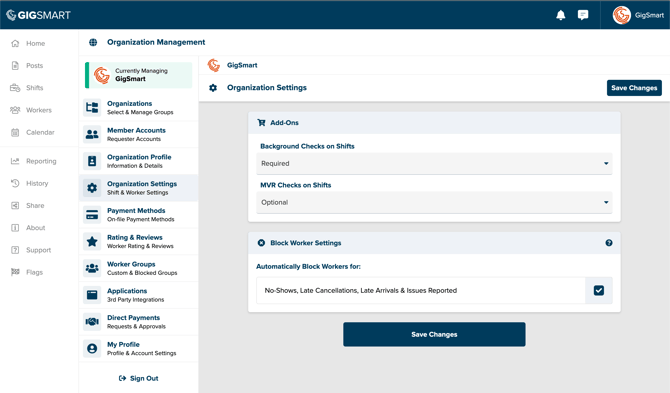Open Organization Profile Information & Details
Viewport: 670px width, 393px height.
(x=138, y=161)
